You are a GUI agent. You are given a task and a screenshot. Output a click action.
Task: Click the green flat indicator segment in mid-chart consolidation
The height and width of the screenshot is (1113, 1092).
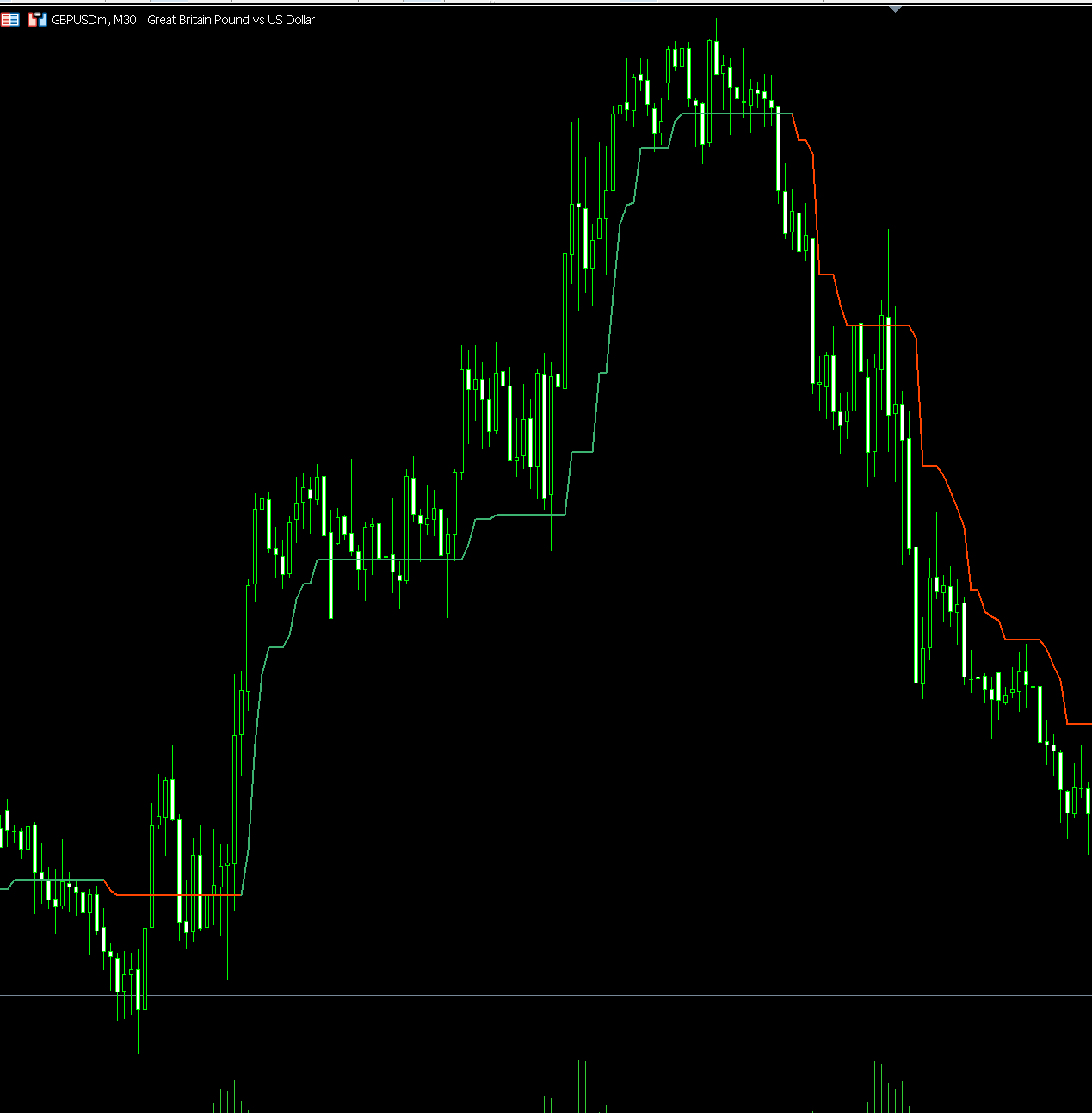(x=387, y=560)
